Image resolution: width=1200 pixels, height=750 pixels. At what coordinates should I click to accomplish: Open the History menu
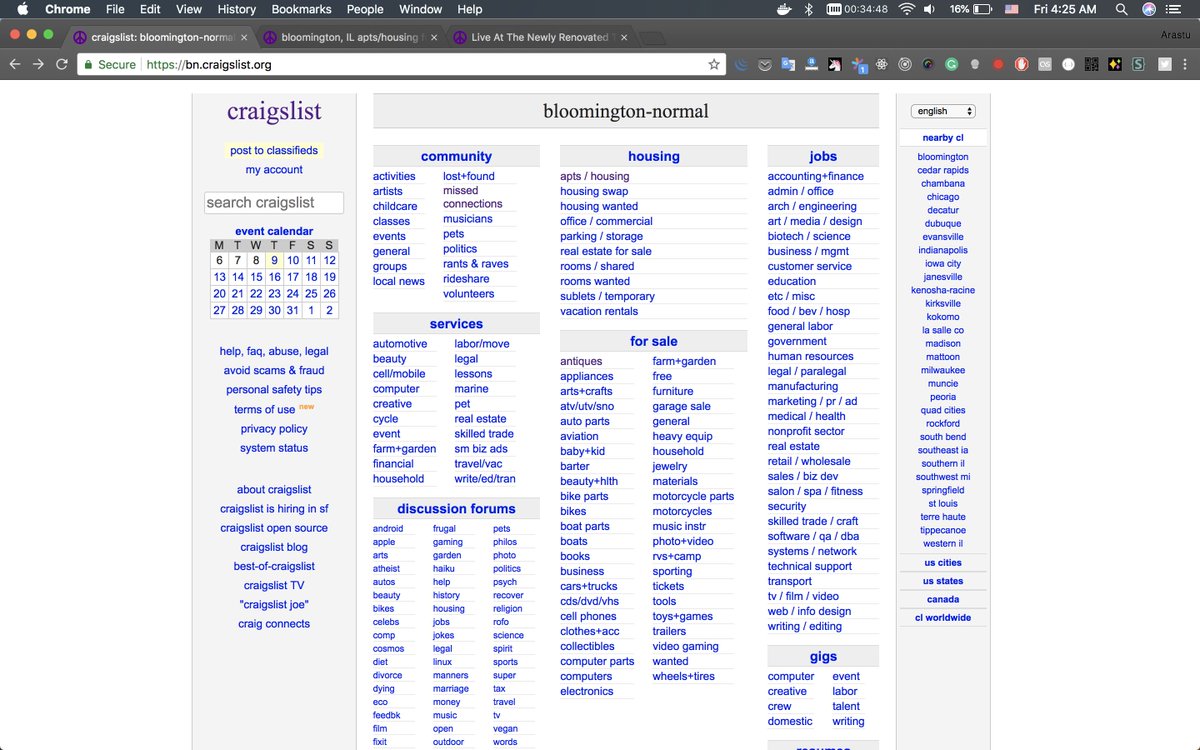pyautogui.click(x=237, y=9)
